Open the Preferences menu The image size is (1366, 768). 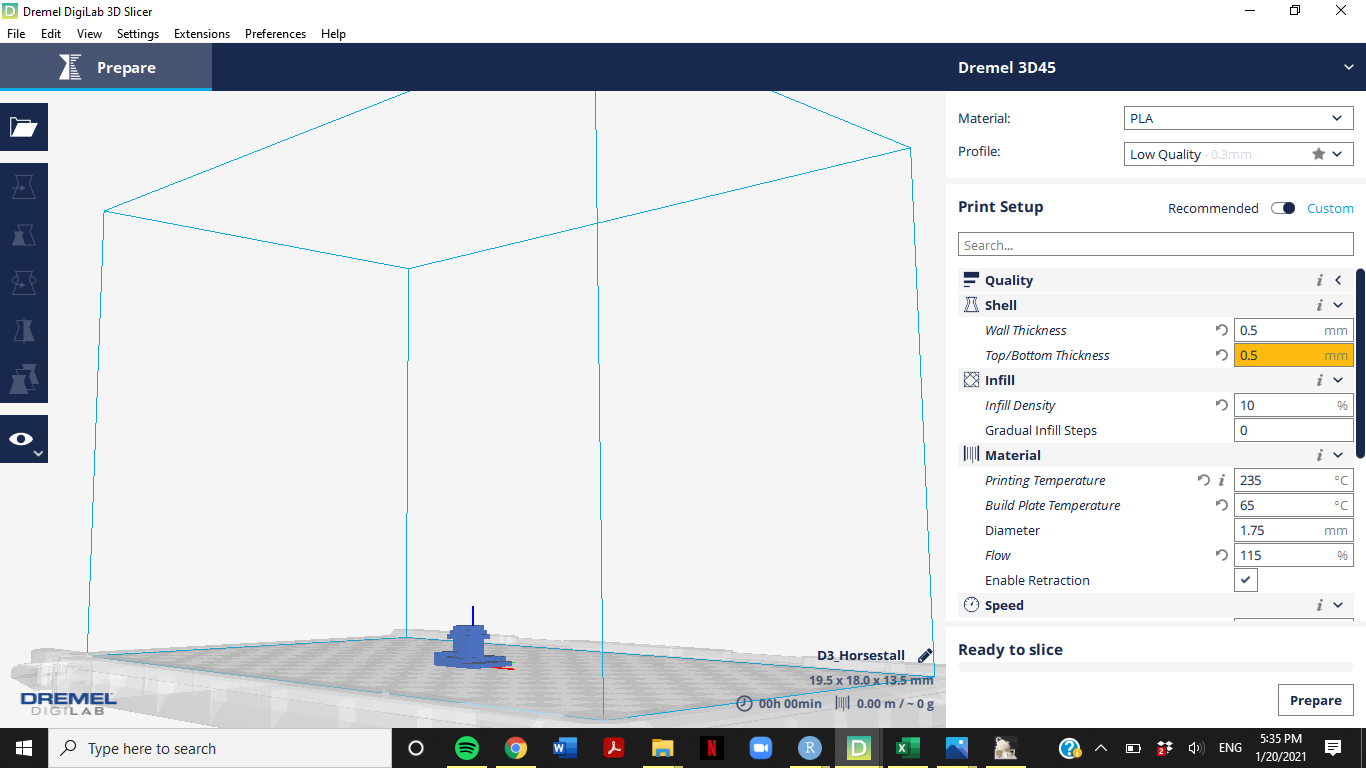(x=275, y=33)
